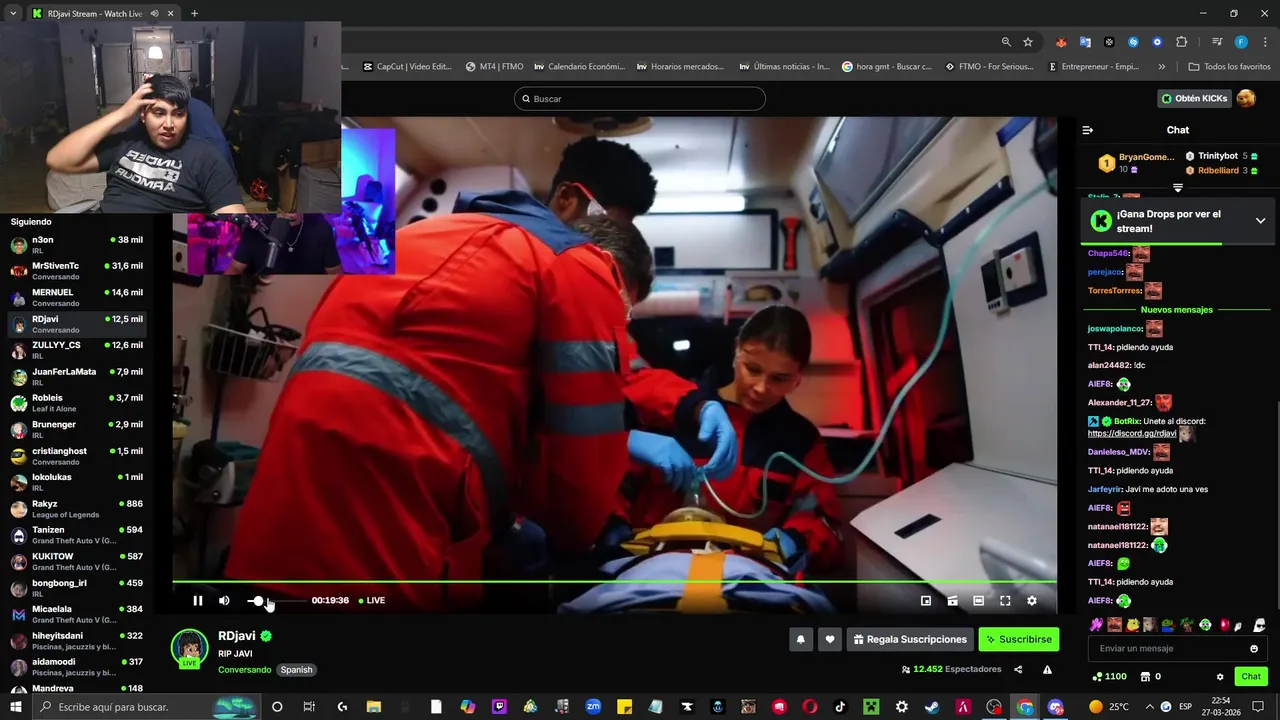The width and height of the screenshot is (1280, 720).
Task: Pause the stream video
Action: pos(198,600)
